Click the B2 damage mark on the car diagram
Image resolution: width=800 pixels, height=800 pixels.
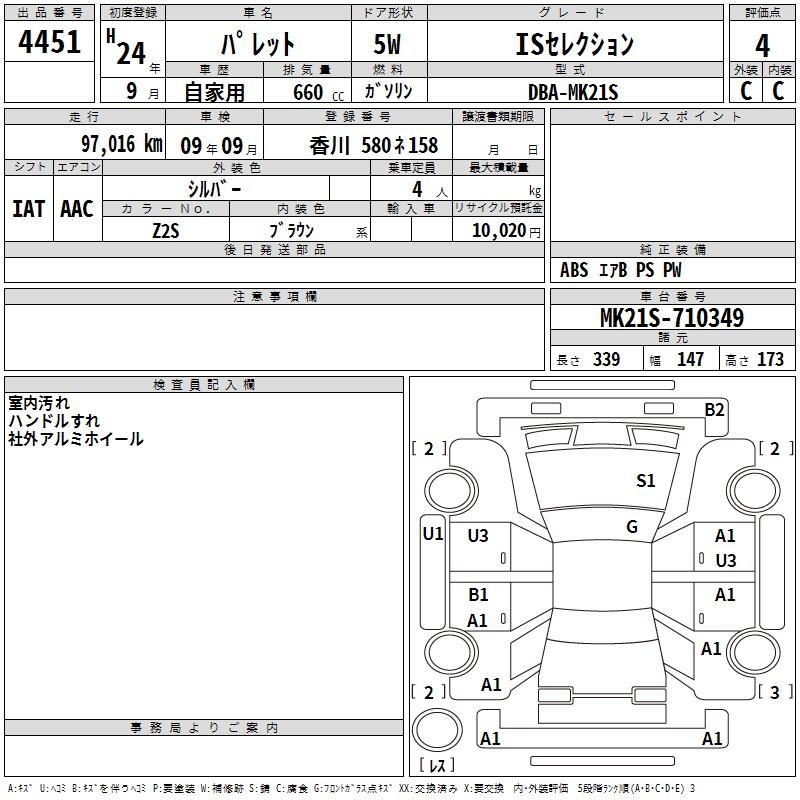click(714, 409)
